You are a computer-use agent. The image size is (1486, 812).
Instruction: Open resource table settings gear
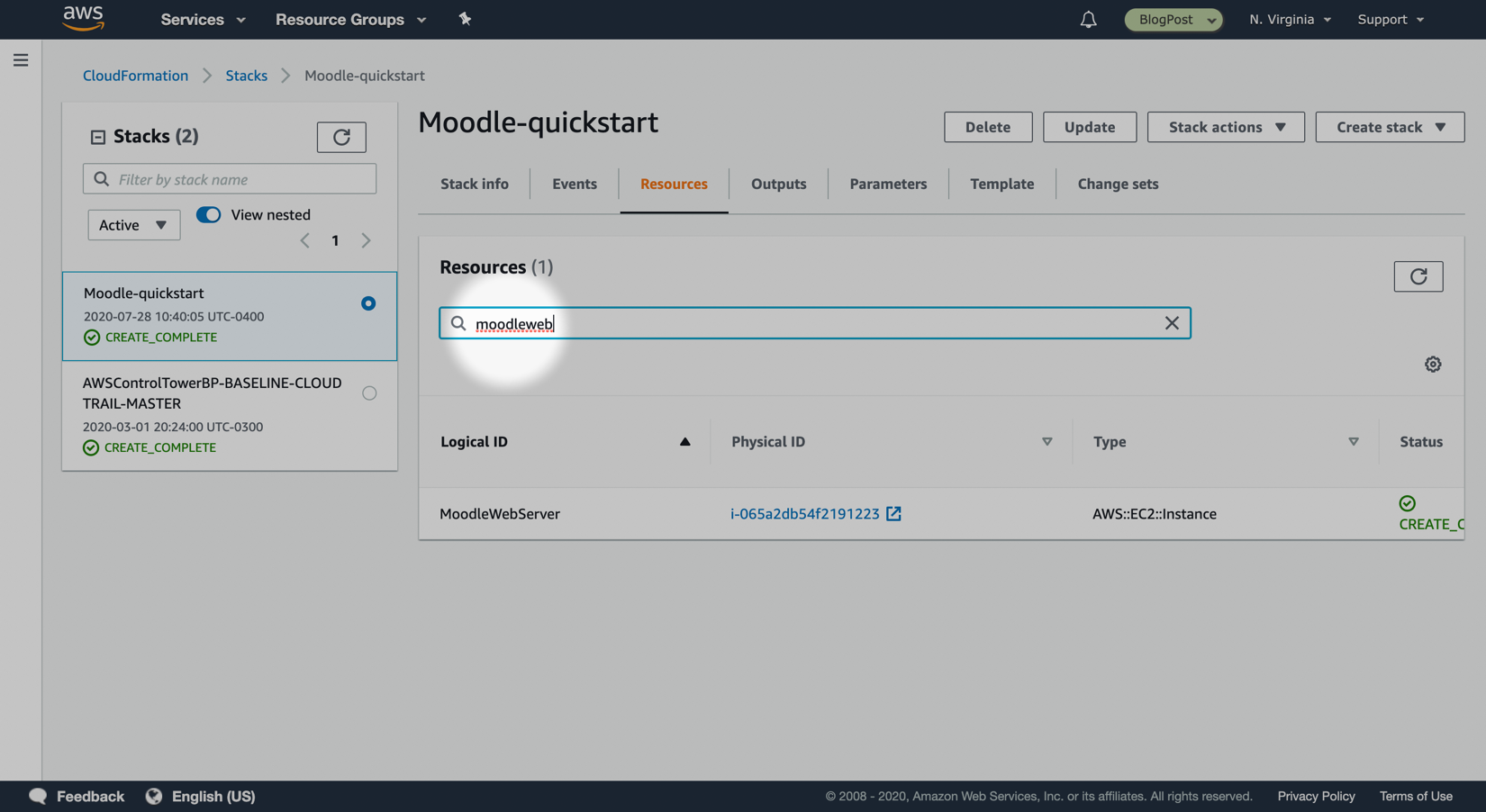(x=1433, y=364)
